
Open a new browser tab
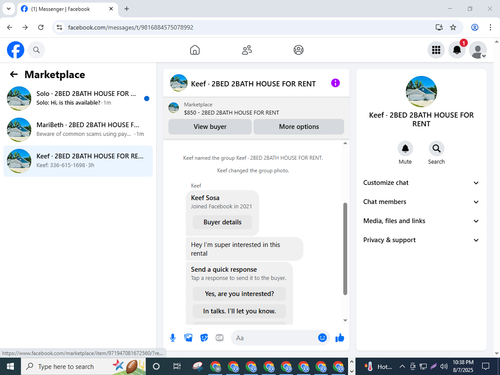pyautogui.click(x=127, y=9)
